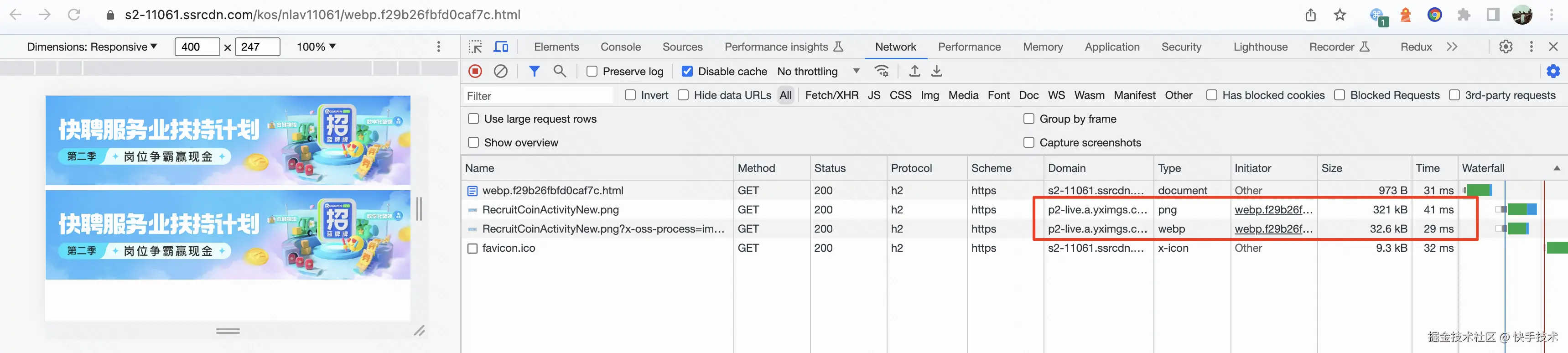
Task: Uncheck the Disable cache checkbox
Action: tap(687, 71)
